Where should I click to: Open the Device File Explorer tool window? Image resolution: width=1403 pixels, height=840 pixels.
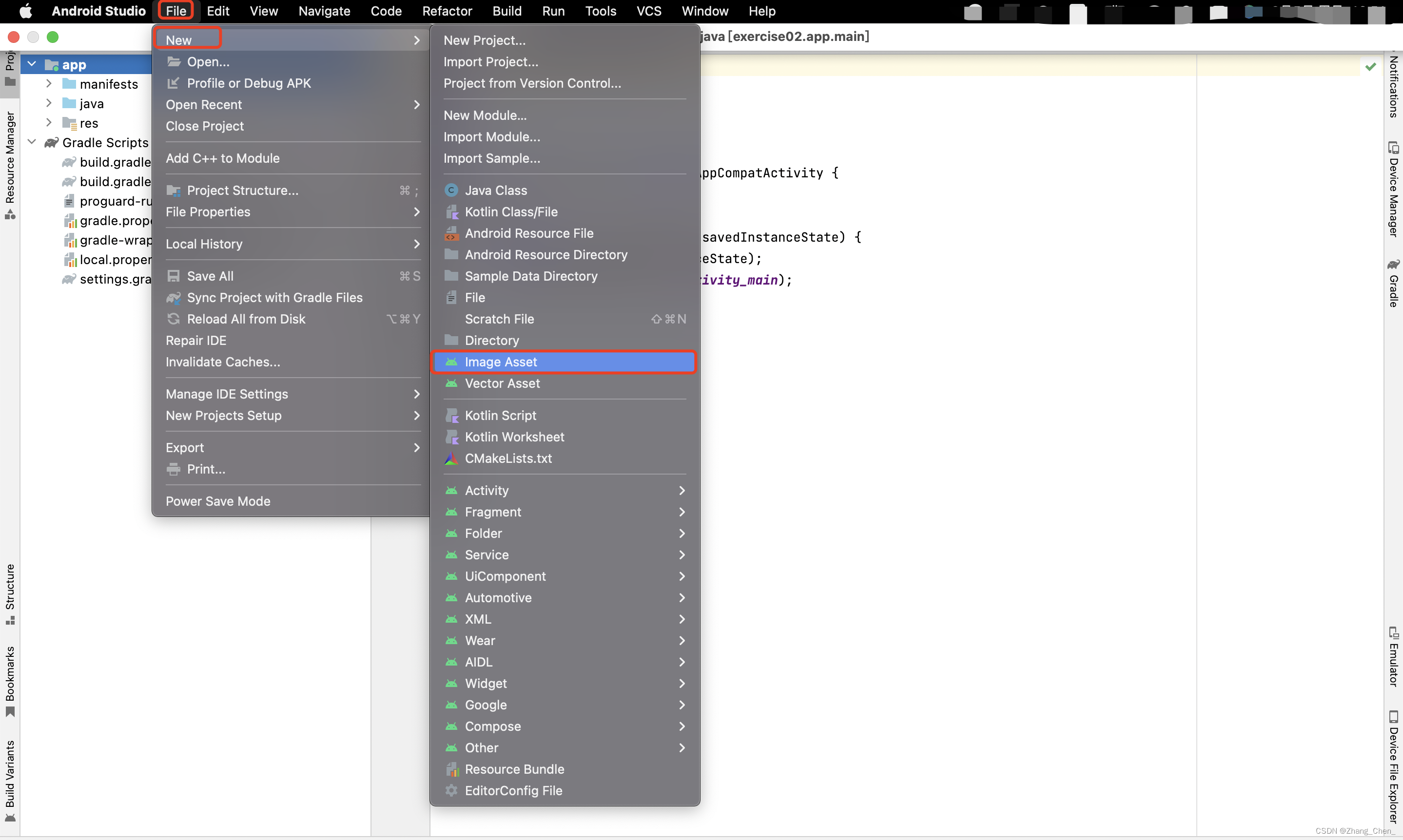click(1393, 767)
